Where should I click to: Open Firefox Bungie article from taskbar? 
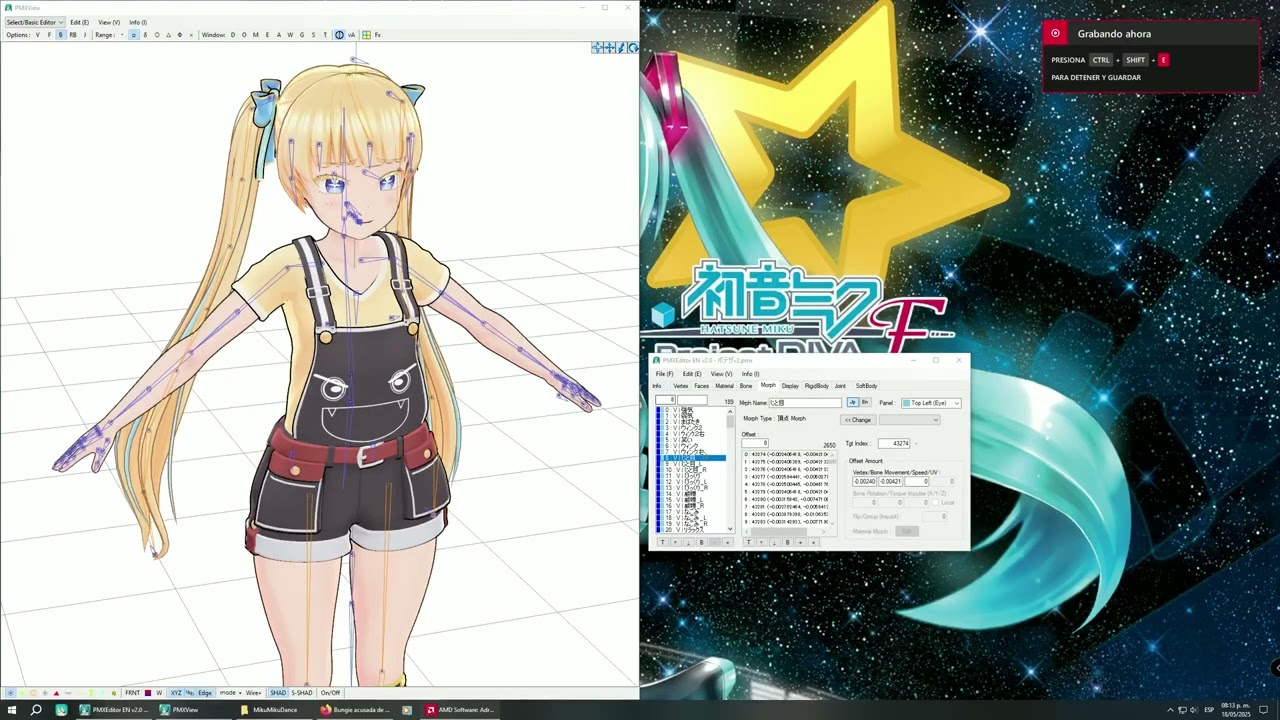click(355, 710)
